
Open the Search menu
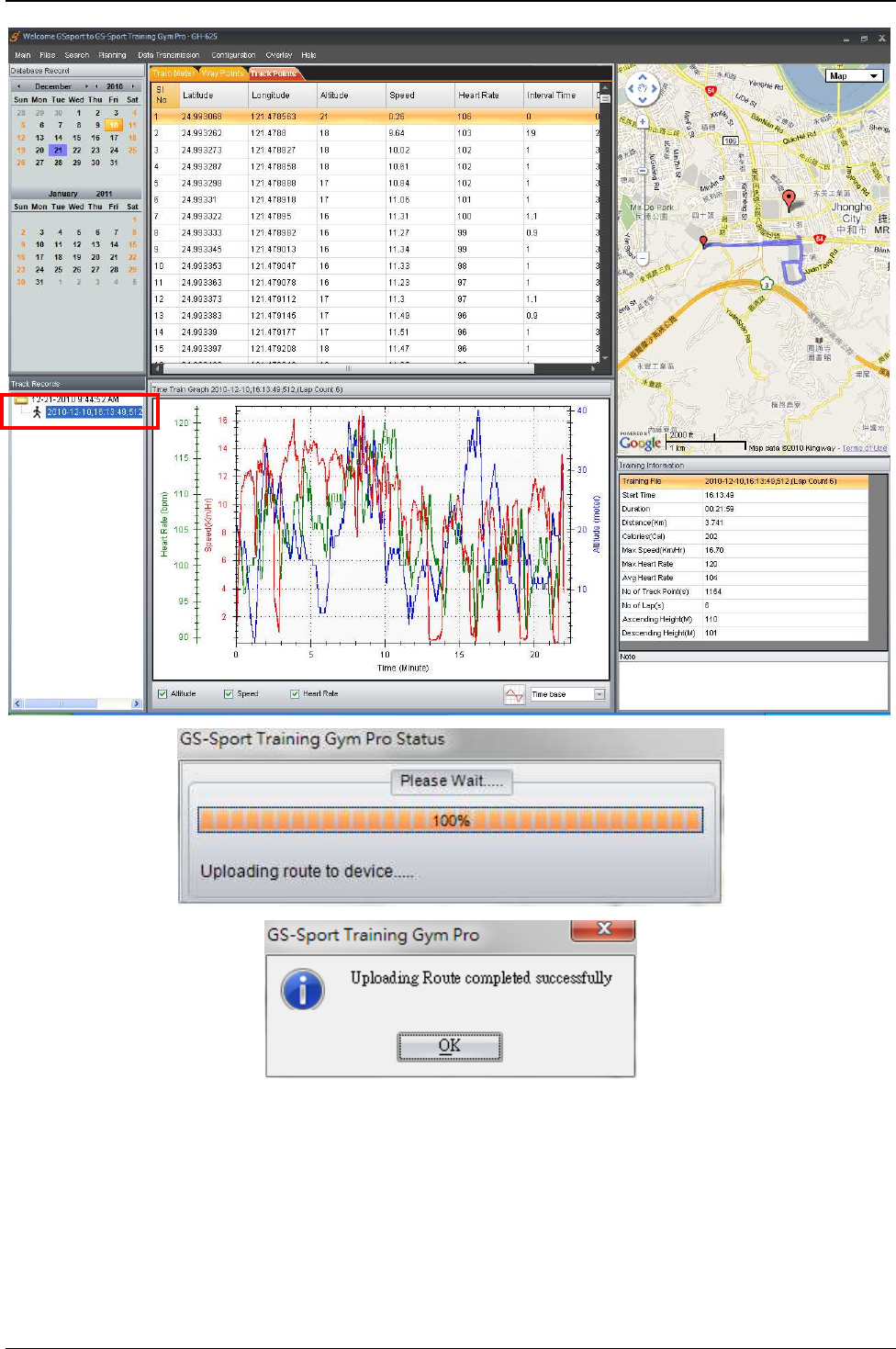[x=77, y=55]
